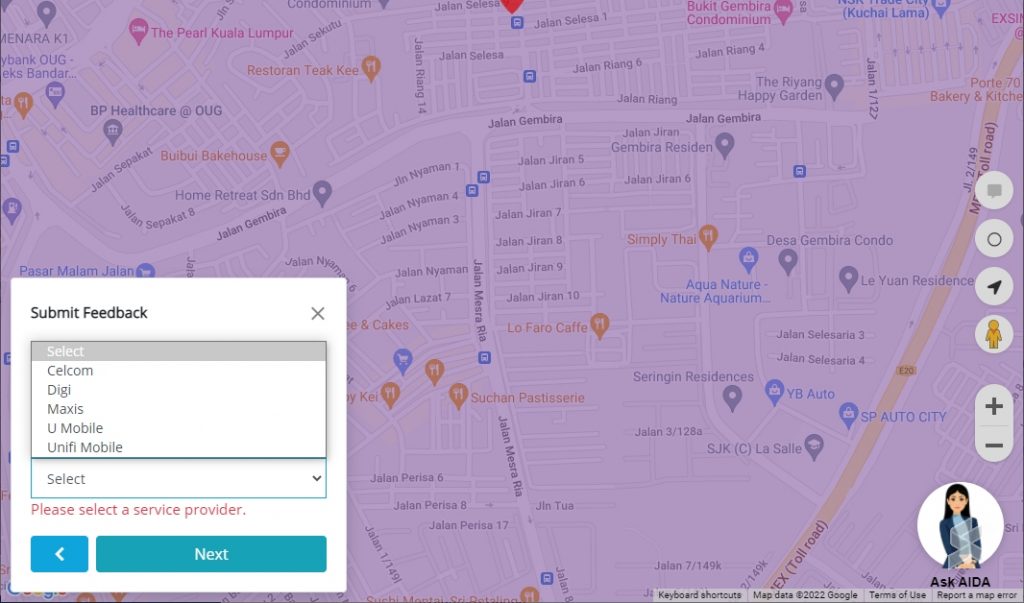Click the map zoom out minus button
The height and width of the screenshot is (603, 1024).
(x=993, y=444)
